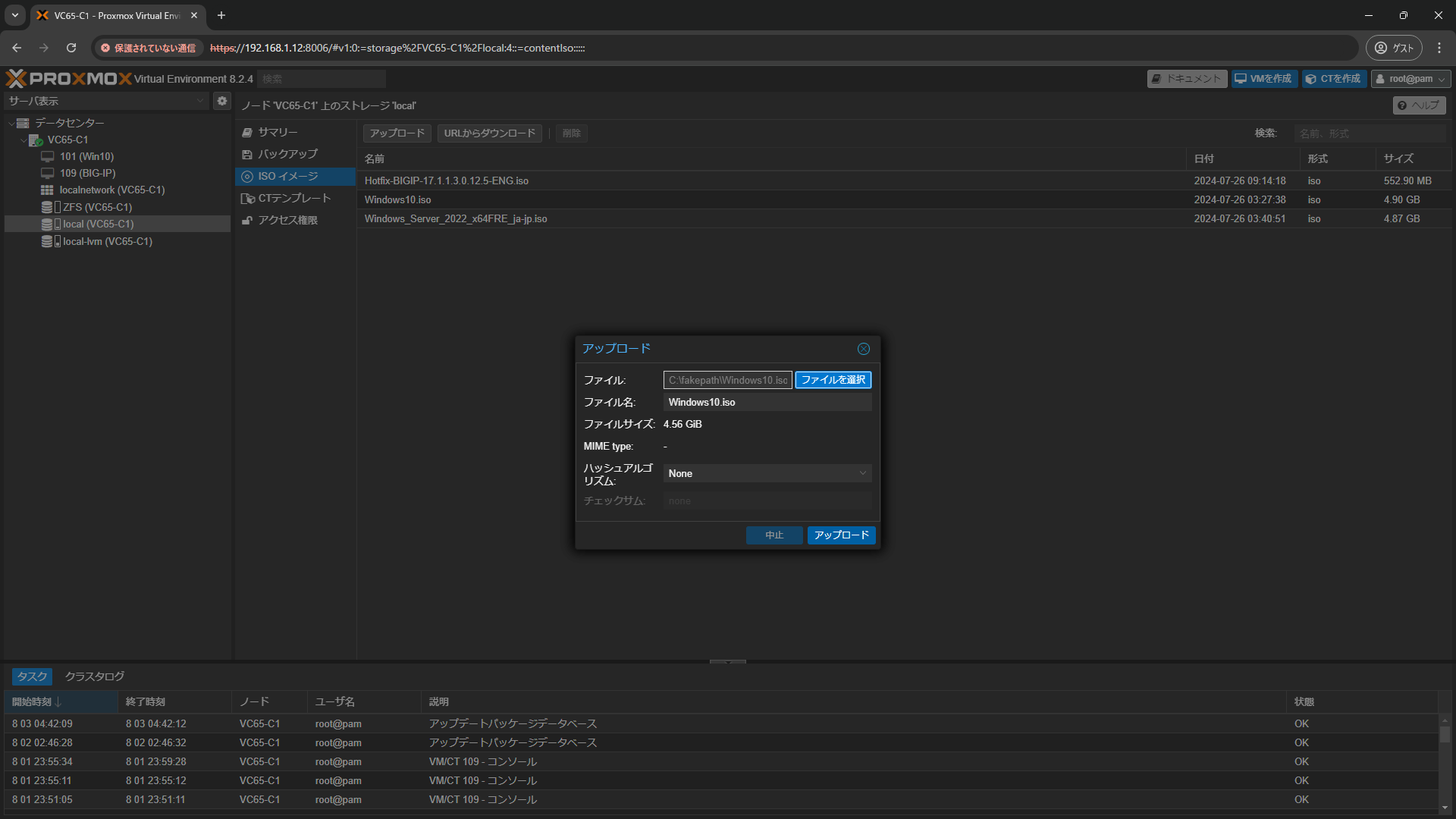Click Create CT button
This screenshot has width=1456, height=819.
(x=1334, y=79)
